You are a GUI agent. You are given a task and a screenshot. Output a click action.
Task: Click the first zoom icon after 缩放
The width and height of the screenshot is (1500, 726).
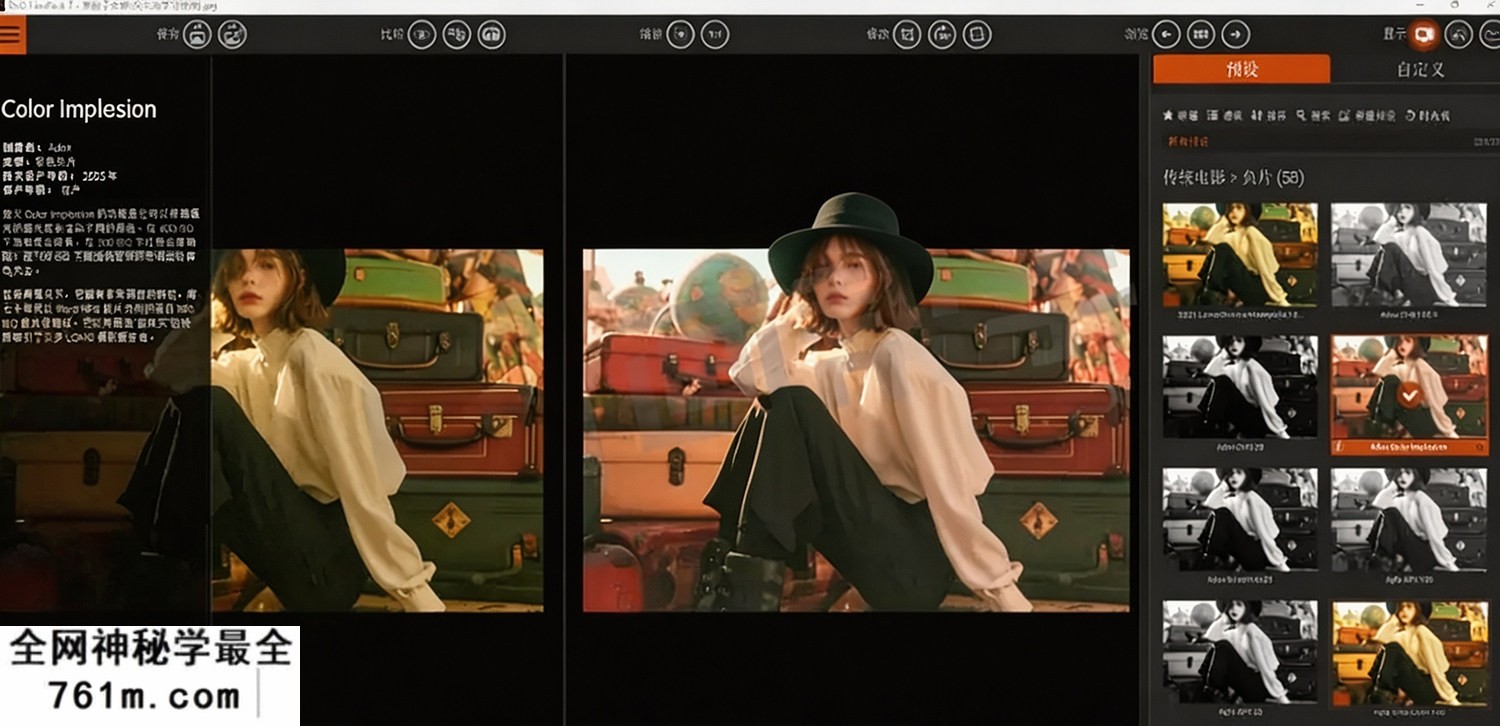(681, 35)
